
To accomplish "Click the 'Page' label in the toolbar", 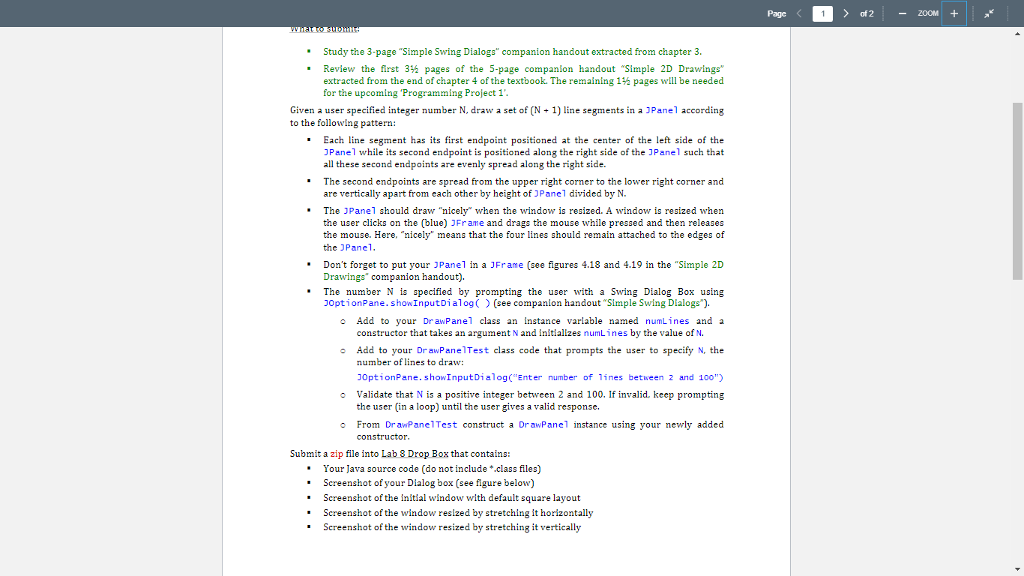I will pos(777,13).
